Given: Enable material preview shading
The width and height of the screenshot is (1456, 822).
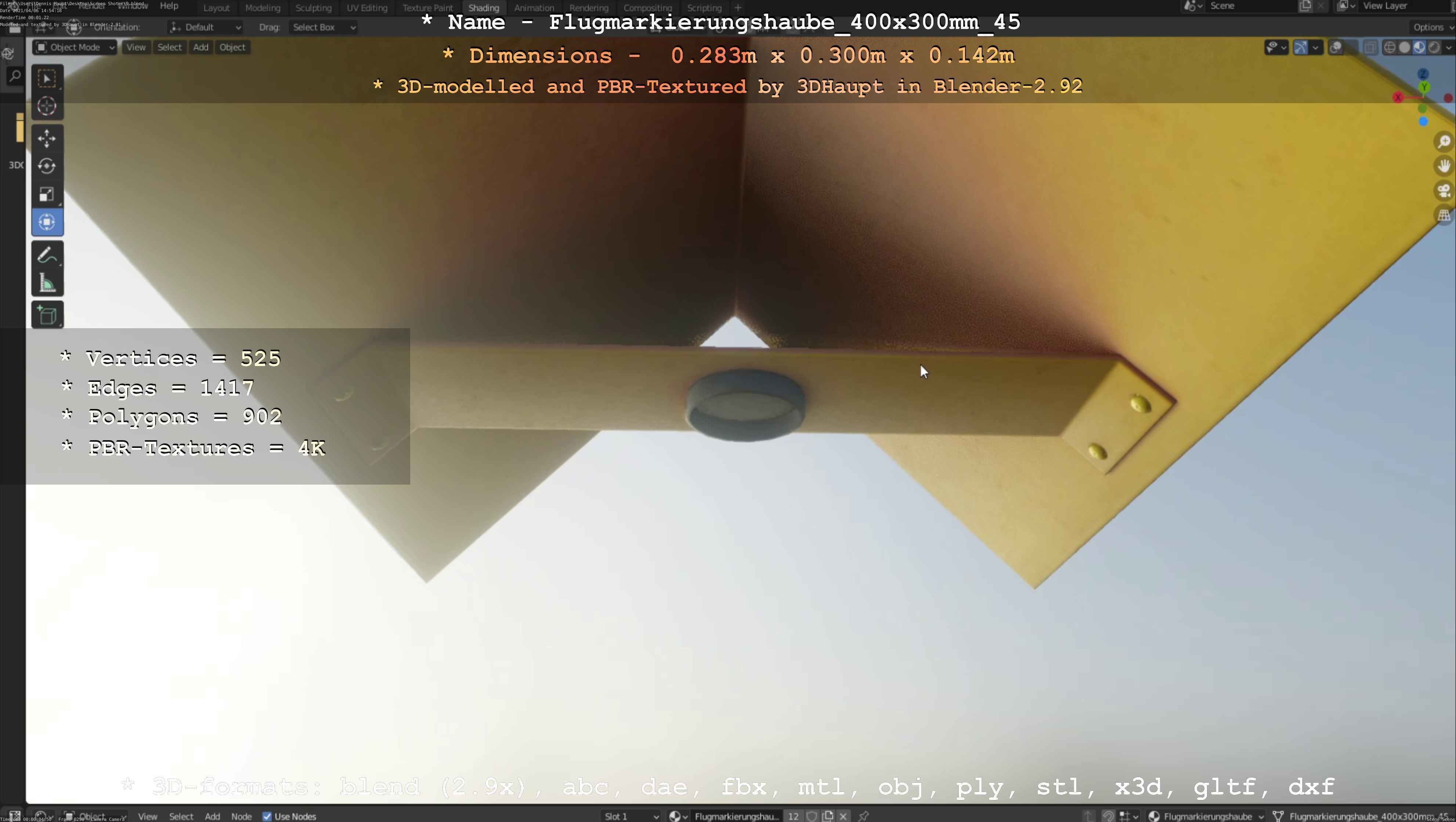Looking at the screenshot, I should tap(1419, 47).
